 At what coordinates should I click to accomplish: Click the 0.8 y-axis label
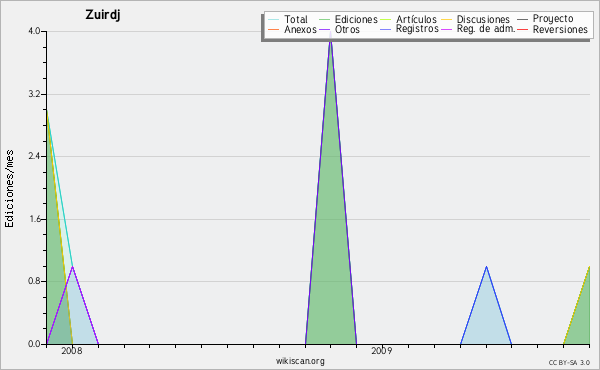(x=34, y=281)
